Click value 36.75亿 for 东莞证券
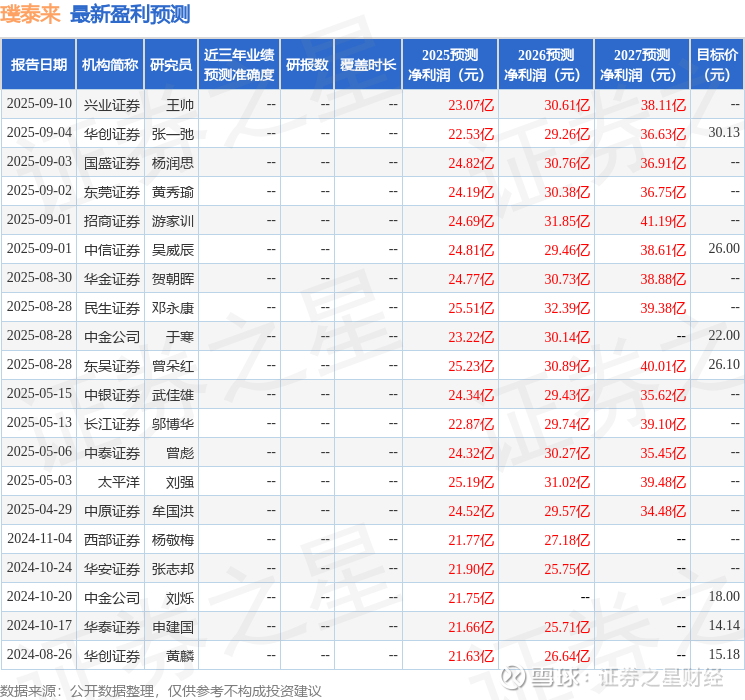The width and height of the screenshot is (745, 700). coord(663,192)
